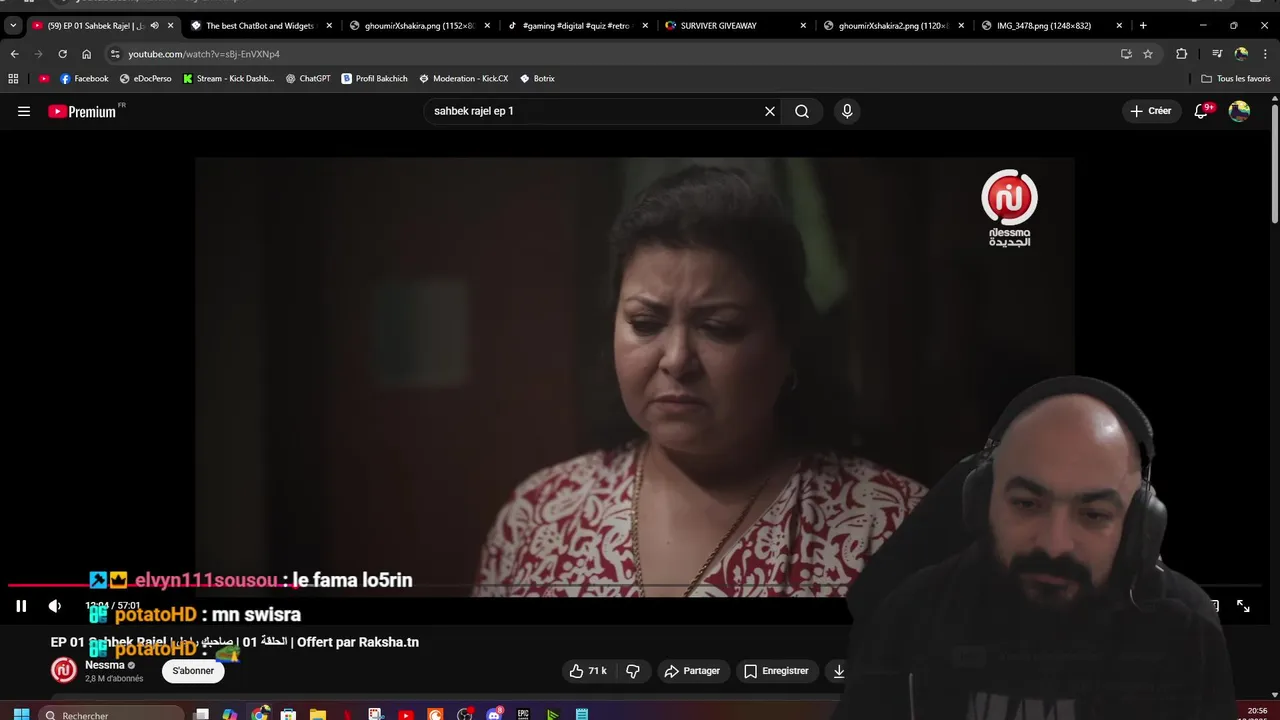This screenshot has width=1280, height=720.
Task: Download the video with arrow icon
Action: pyautogui.click(x=839, y=671)
